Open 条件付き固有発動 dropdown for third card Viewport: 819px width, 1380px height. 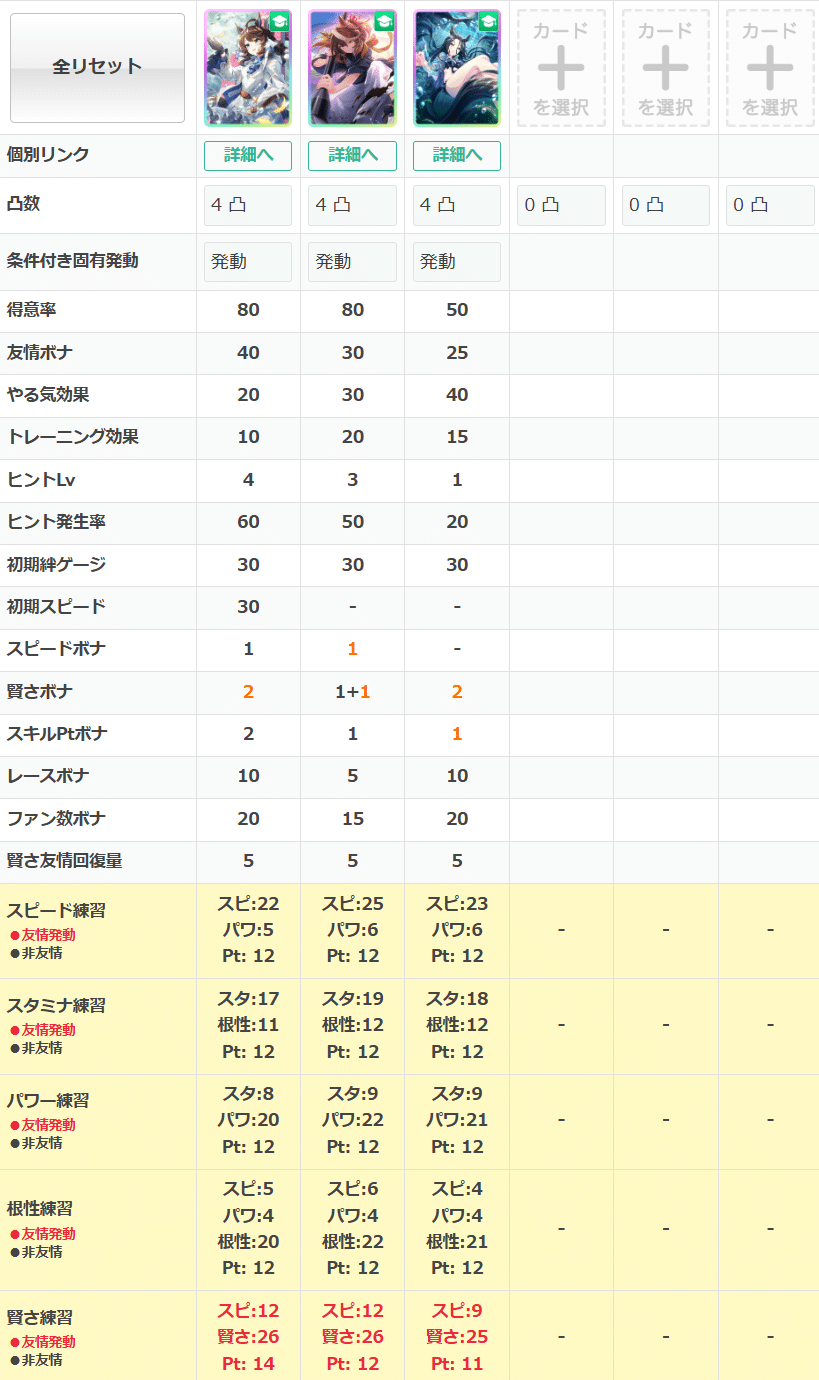(x=457, y=262)
